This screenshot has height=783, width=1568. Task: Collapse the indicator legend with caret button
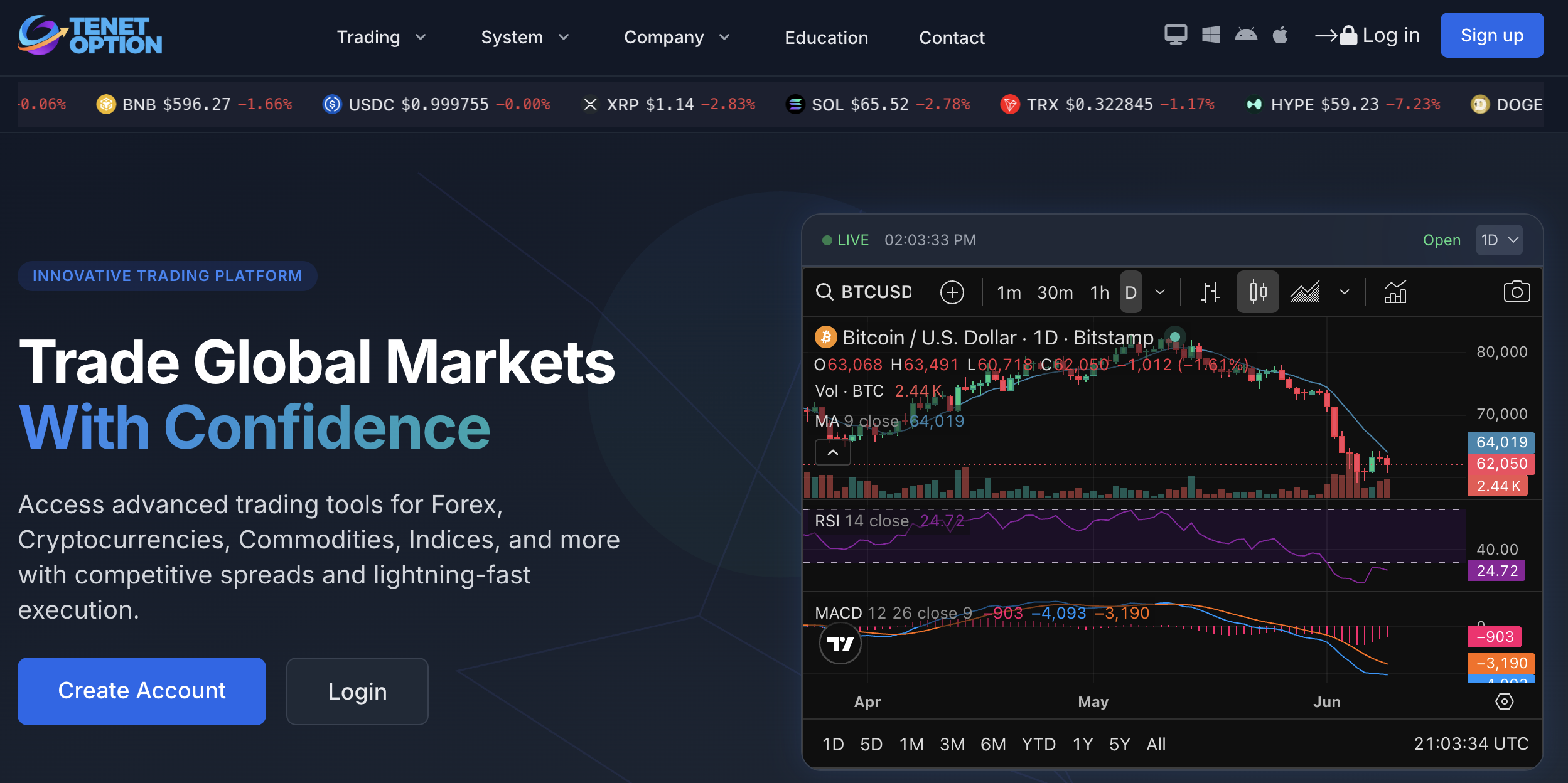coord(833,452)
